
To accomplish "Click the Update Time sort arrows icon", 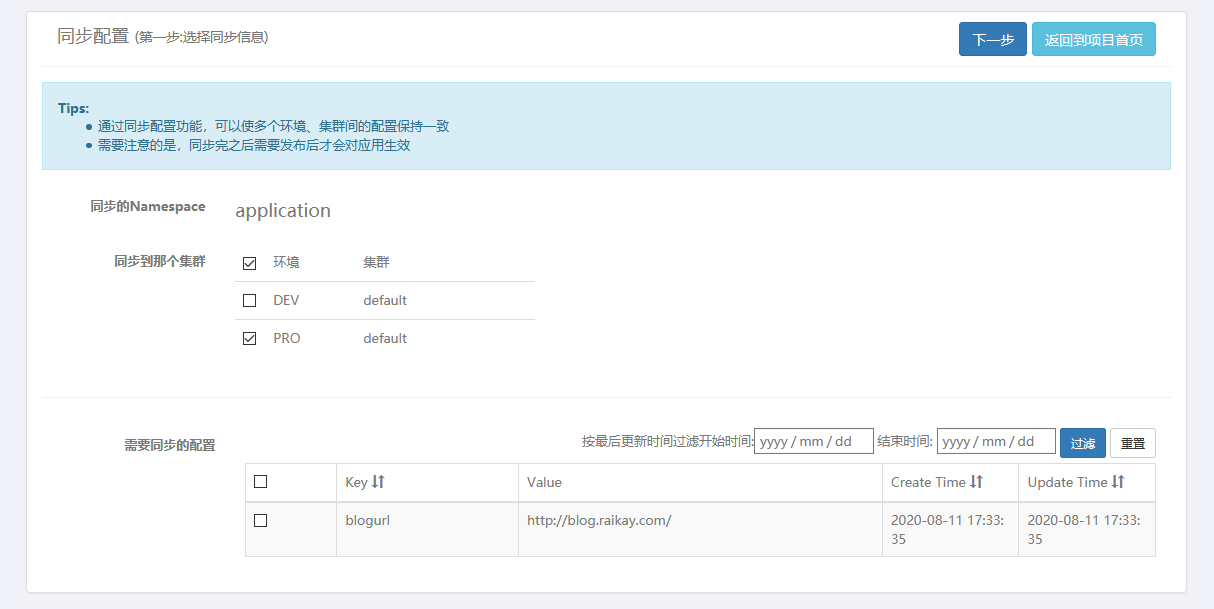I will [1118, 482].
